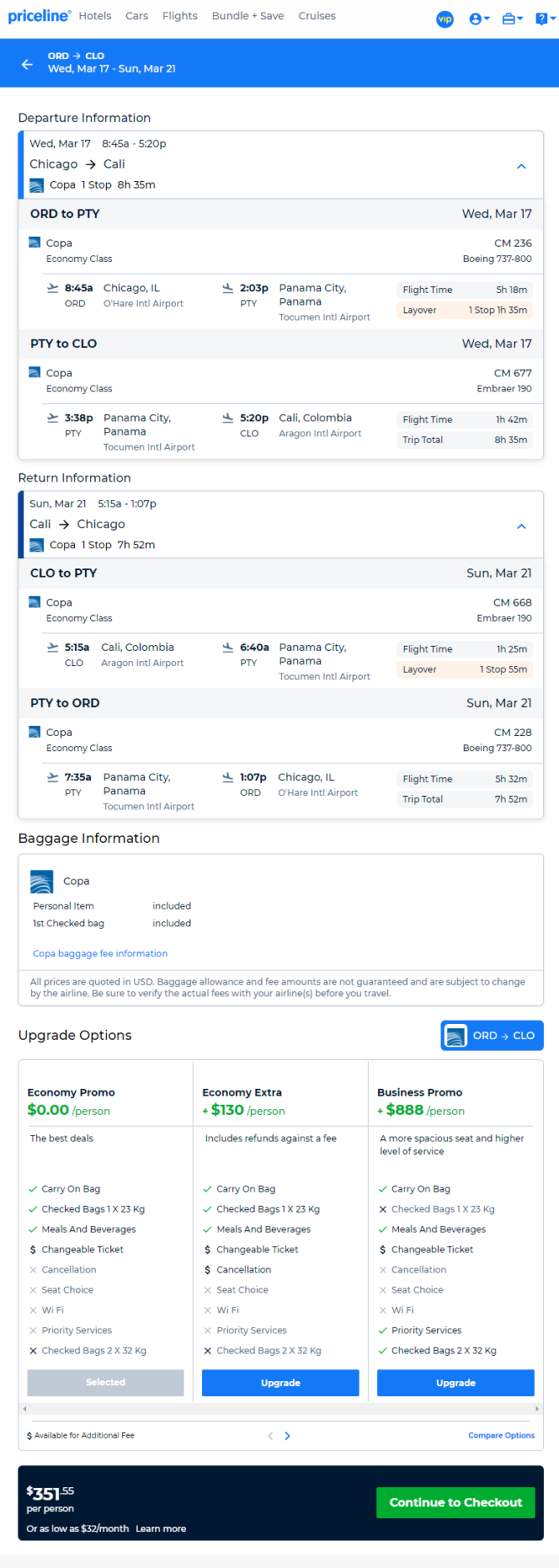
Task: Go to the Priceline home logo
Action: (39, 16)
